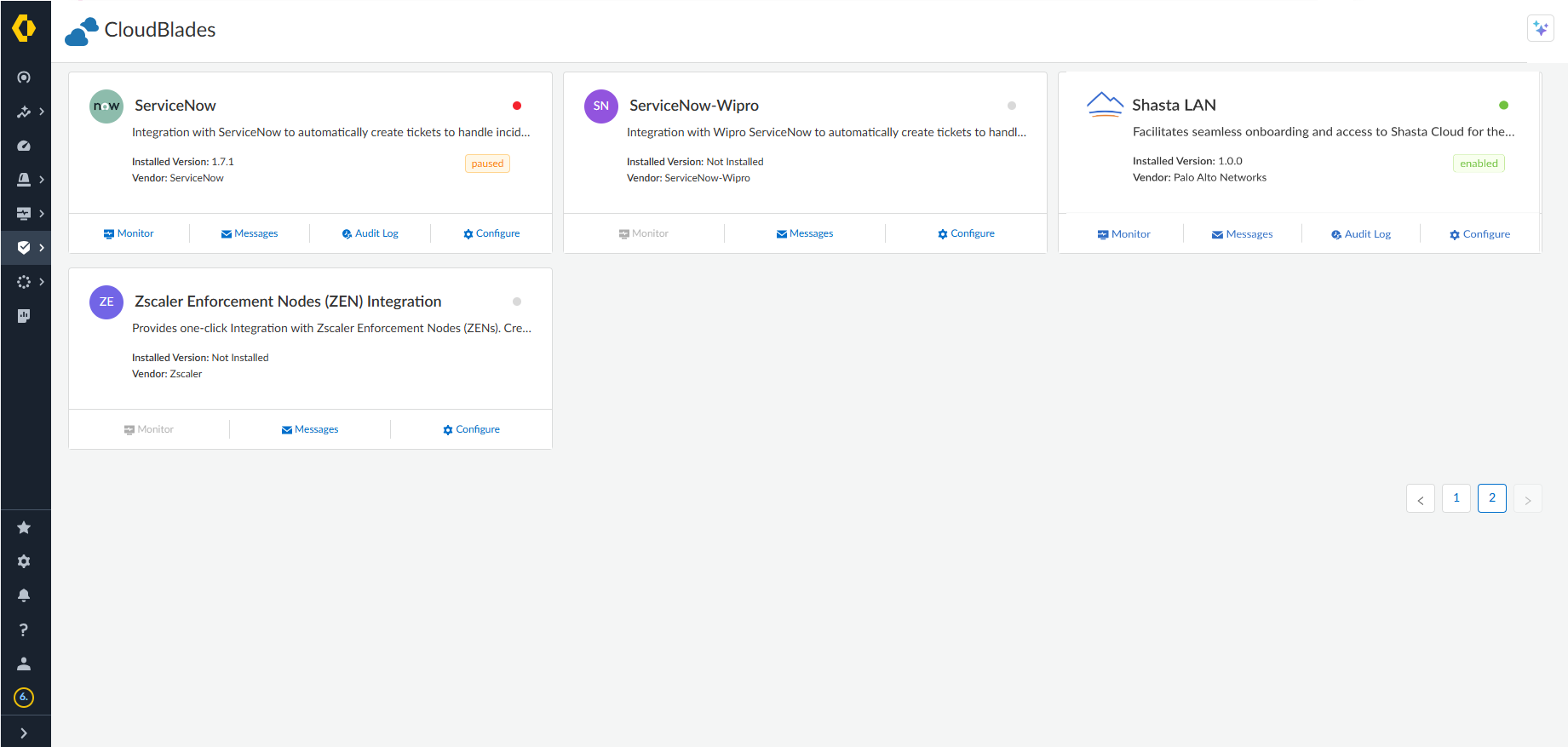Image resolution: width=1568 pixels, height=747 pixels.
Task: Click the paused status badge on ServiceNow
Action: 487,164
